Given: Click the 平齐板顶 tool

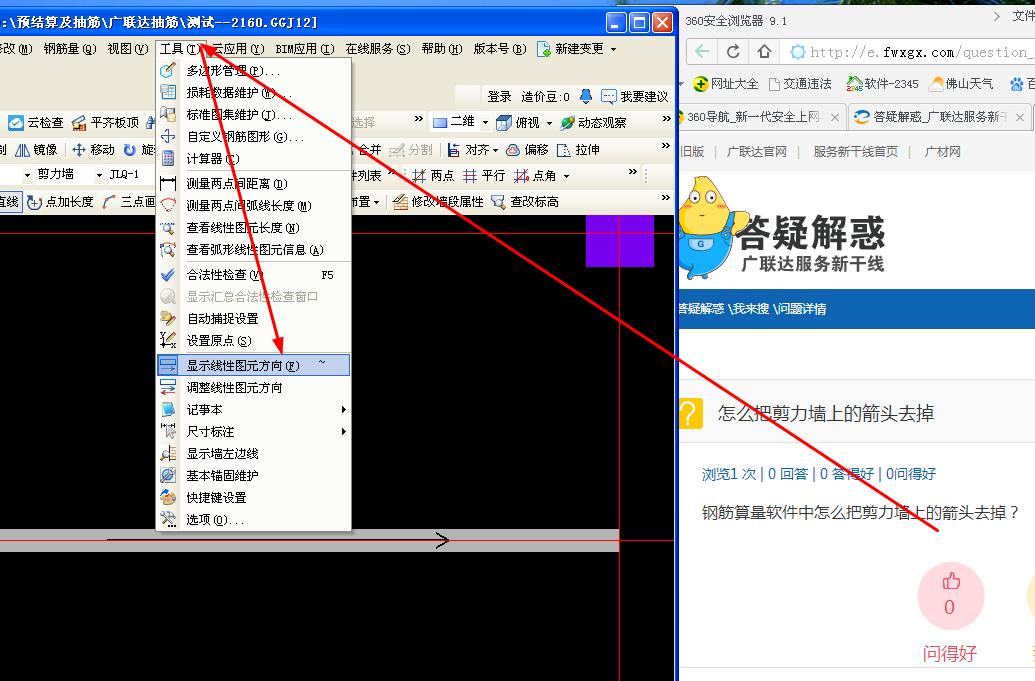Looking at the screenshot, I should tap(106, 123).
